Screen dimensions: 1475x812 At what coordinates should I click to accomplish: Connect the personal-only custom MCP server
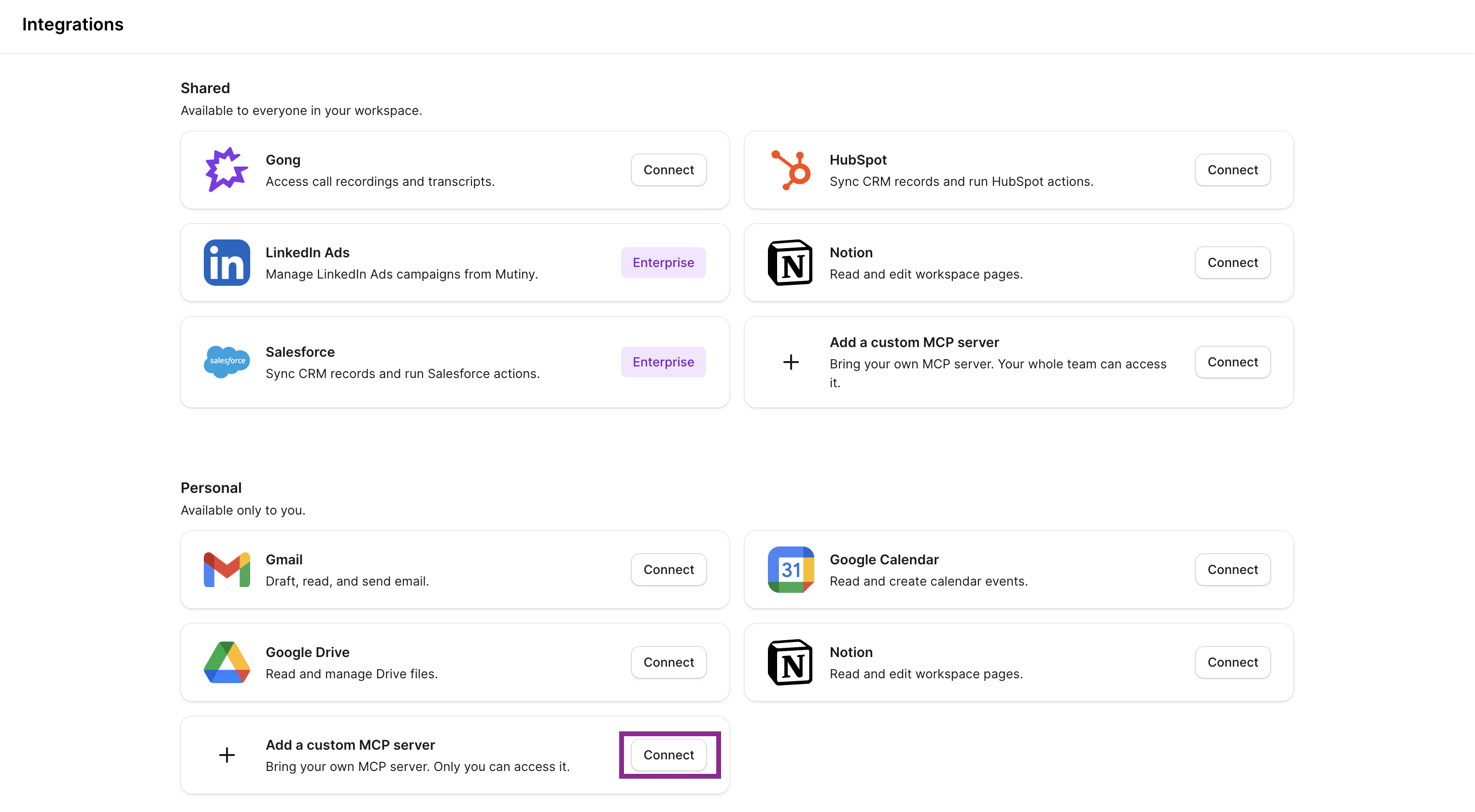[668, 755]
